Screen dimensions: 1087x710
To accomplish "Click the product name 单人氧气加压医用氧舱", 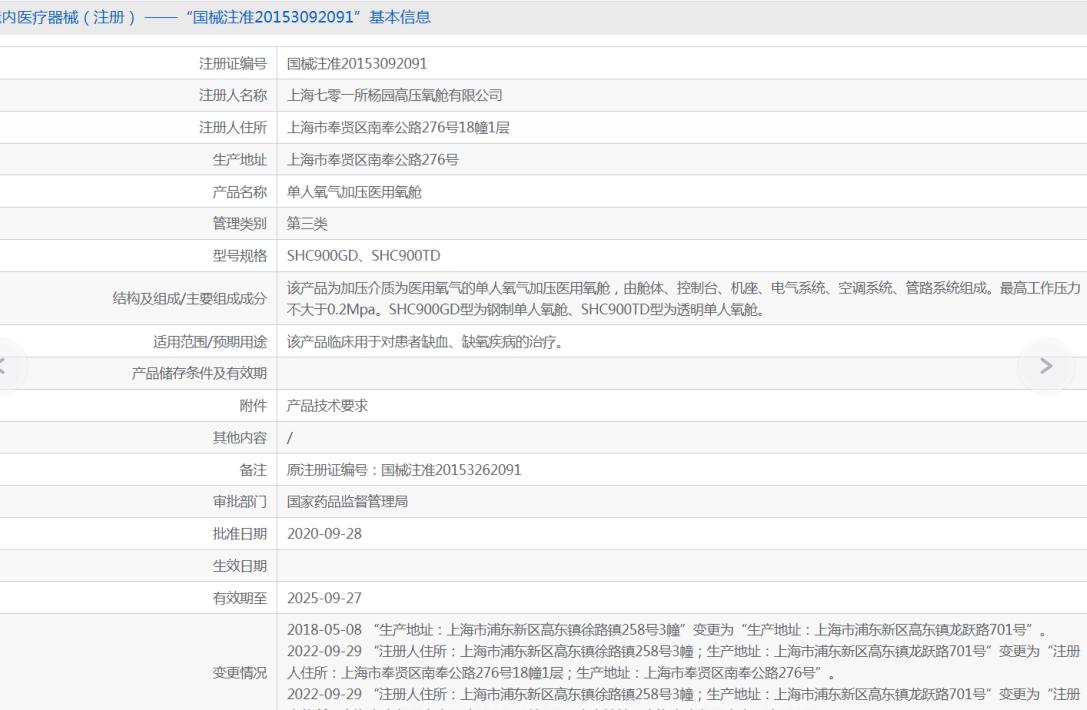I will (x=354, y=192).
